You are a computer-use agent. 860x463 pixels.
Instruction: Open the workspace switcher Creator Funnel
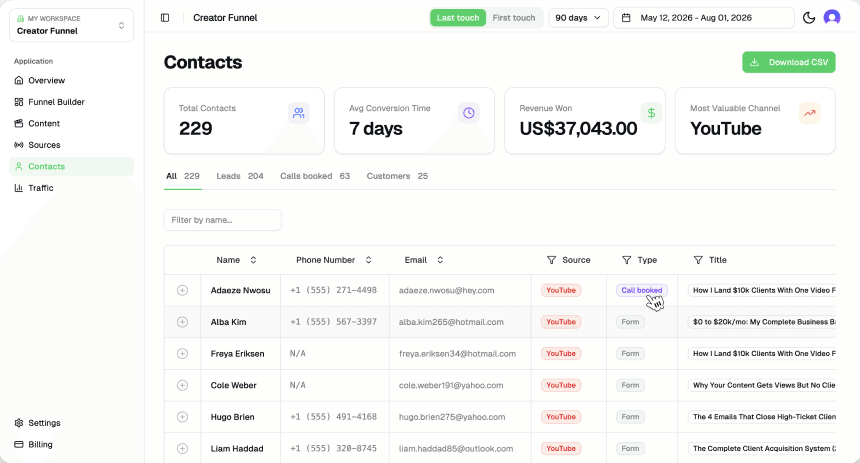(71, 25)
